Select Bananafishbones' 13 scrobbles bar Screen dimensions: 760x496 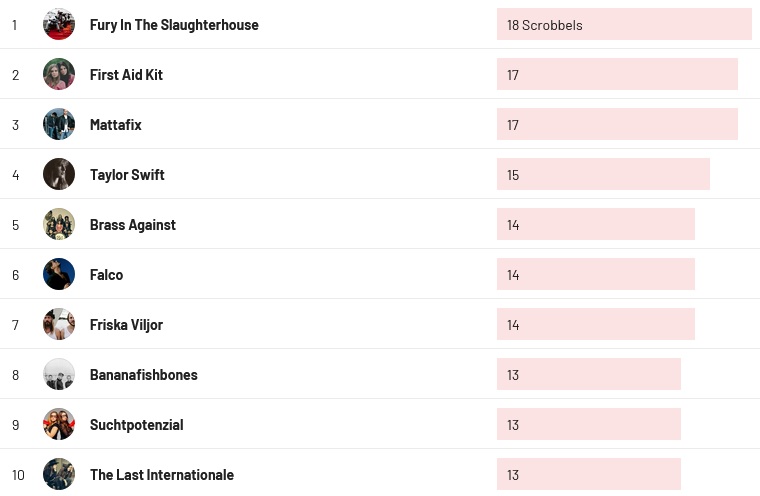[x=588, y=374]
